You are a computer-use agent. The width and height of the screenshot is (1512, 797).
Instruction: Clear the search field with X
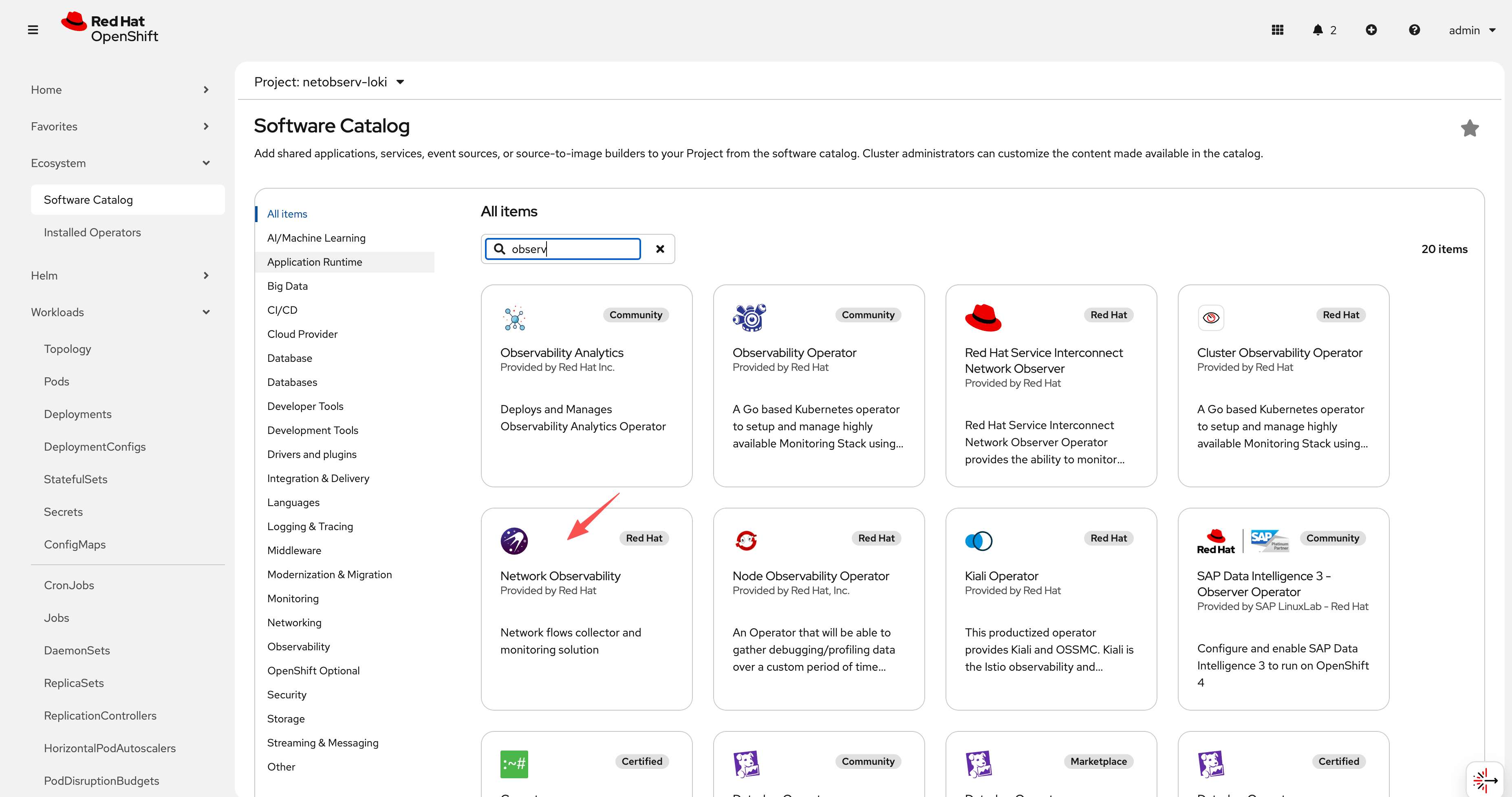pos(660,249)
